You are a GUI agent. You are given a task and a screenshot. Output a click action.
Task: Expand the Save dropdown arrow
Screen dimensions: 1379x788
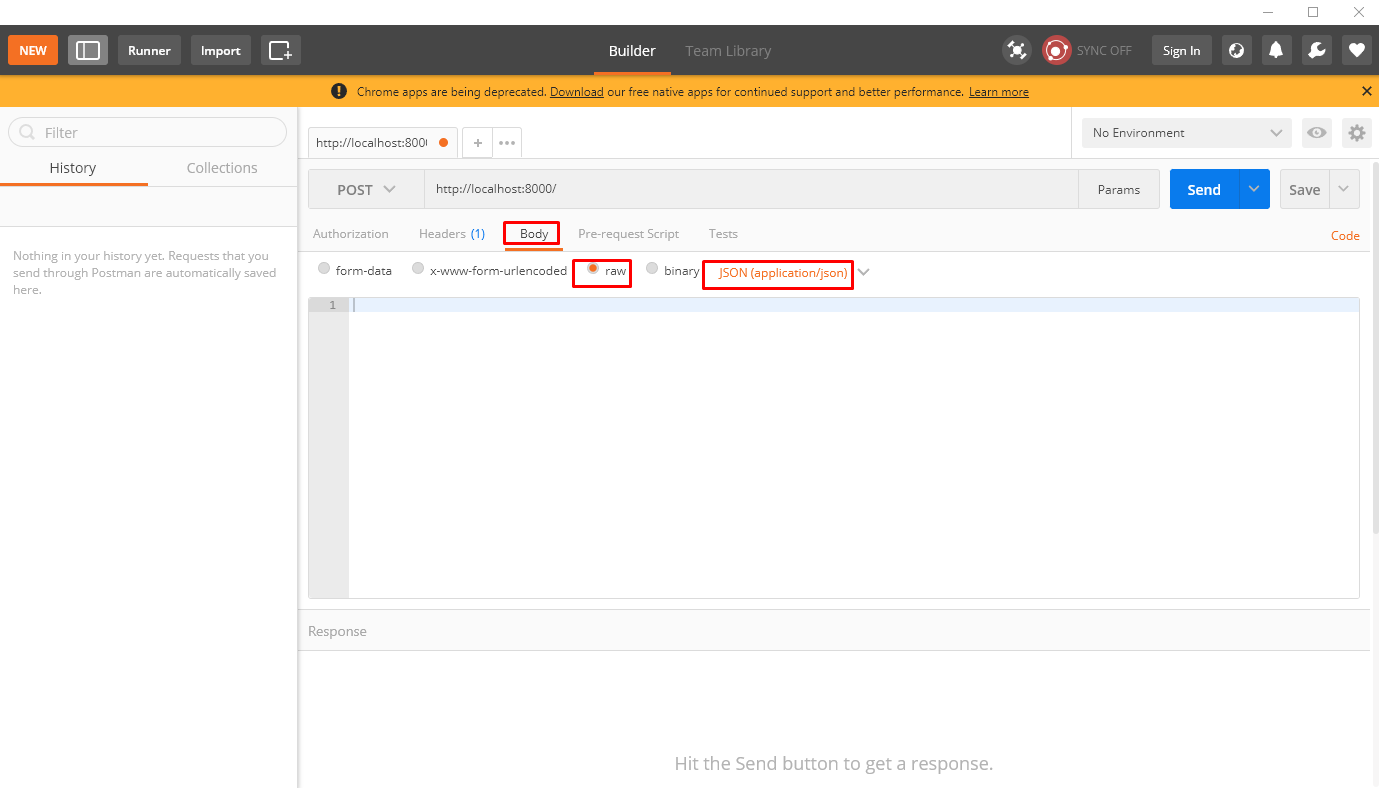[1344, 189]
